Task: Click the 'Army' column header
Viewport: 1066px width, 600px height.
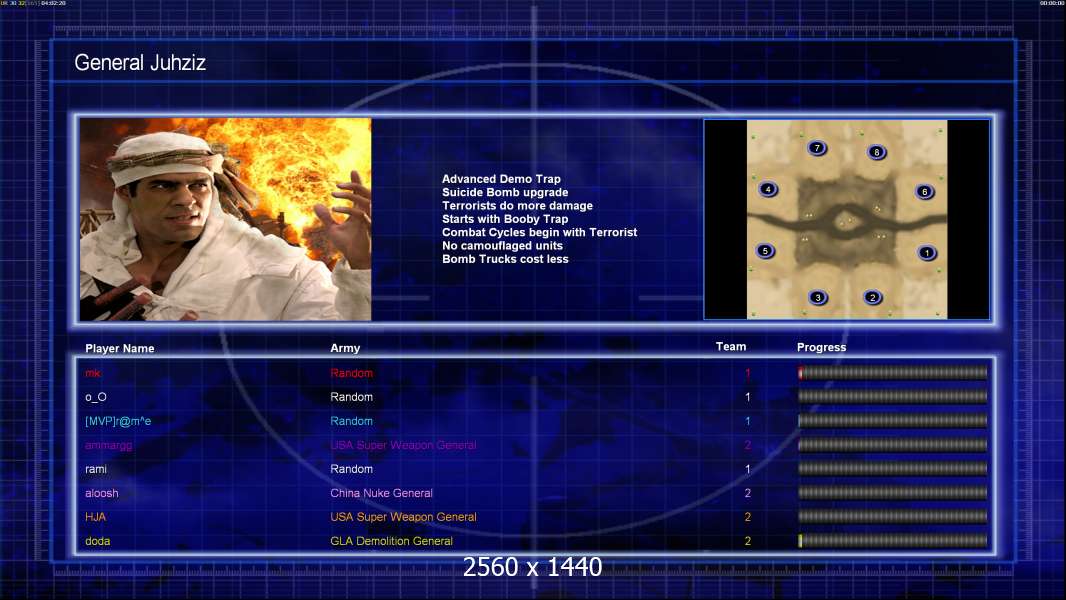Action: [345, 348]
